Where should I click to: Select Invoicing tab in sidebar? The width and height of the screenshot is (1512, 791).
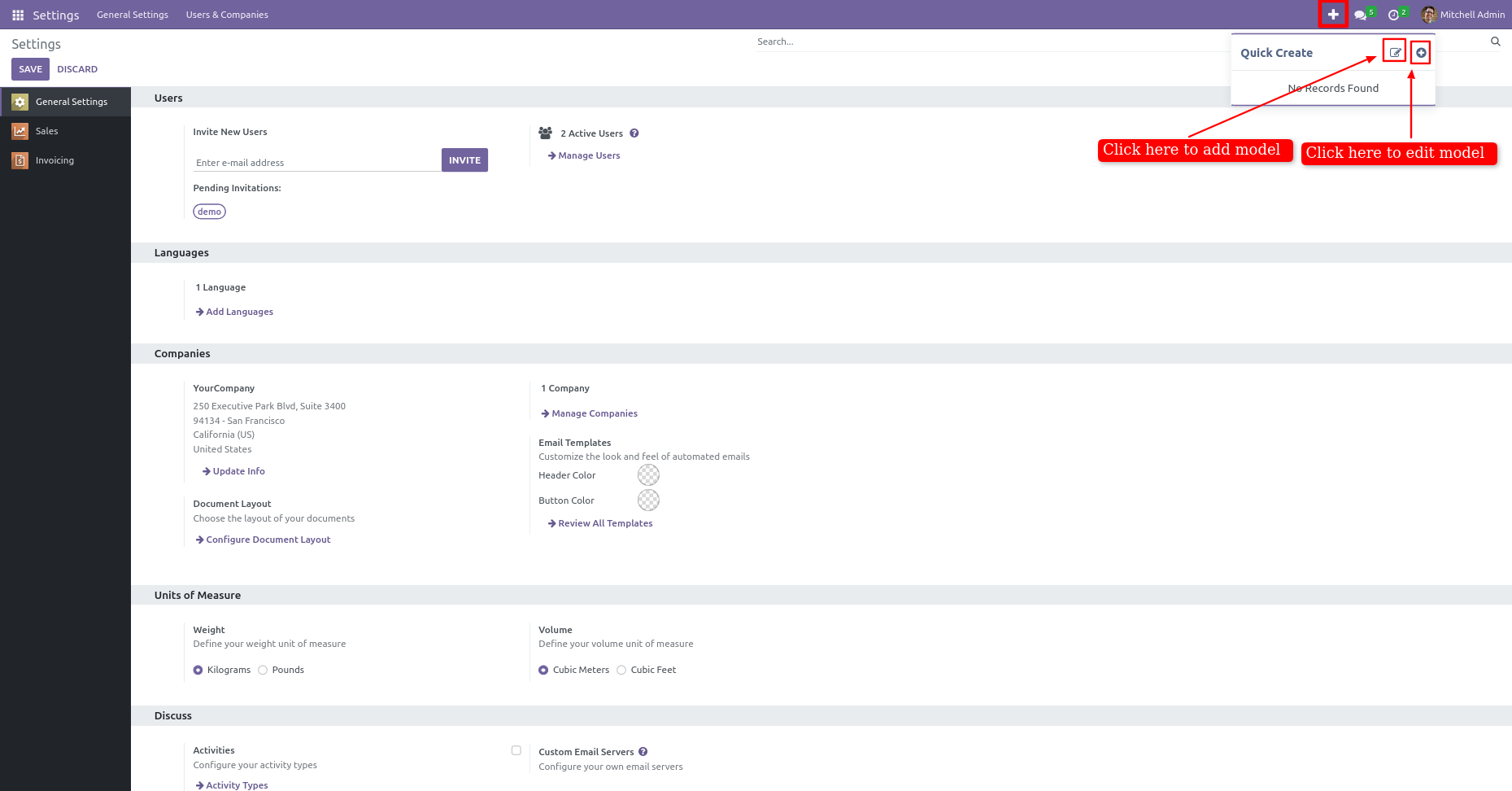65,160
